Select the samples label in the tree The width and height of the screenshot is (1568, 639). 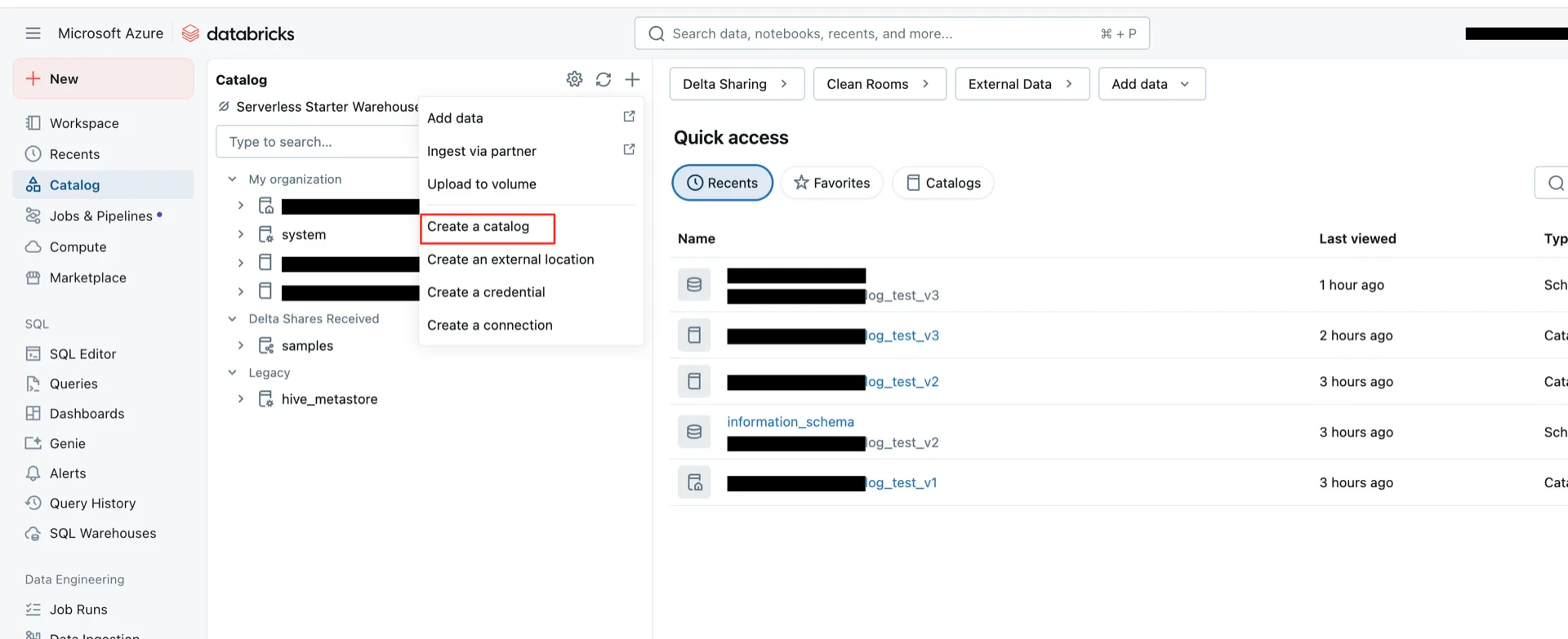point(307,346)
